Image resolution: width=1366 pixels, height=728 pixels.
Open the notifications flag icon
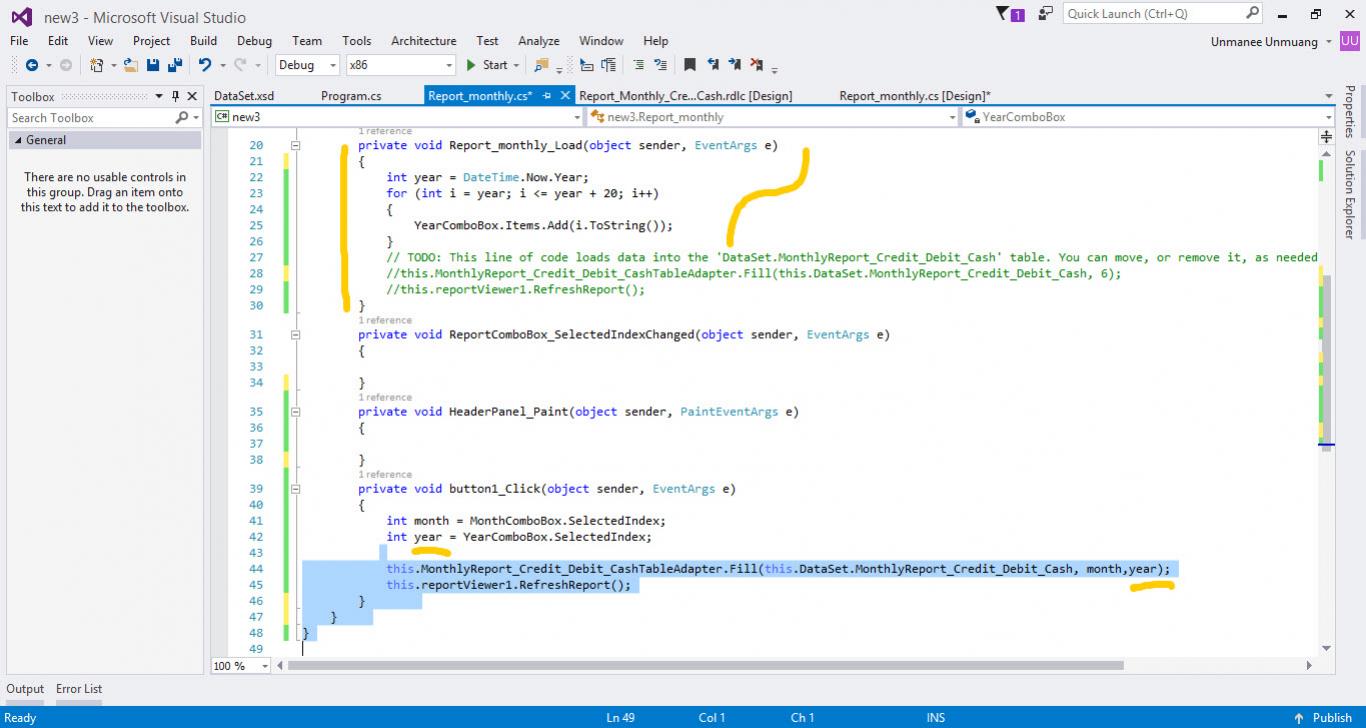1010,14
